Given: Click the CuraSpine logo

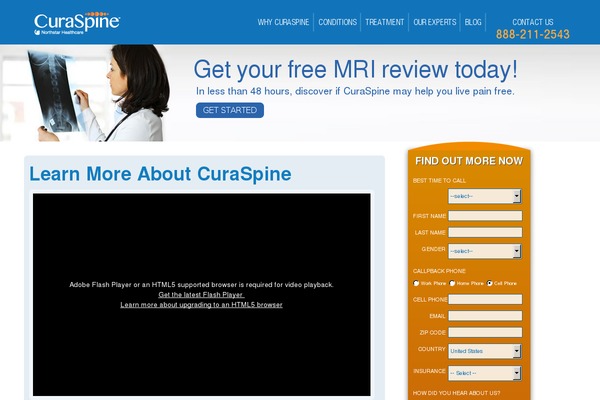Looking at the screenshot, I should tap(77, 23).
